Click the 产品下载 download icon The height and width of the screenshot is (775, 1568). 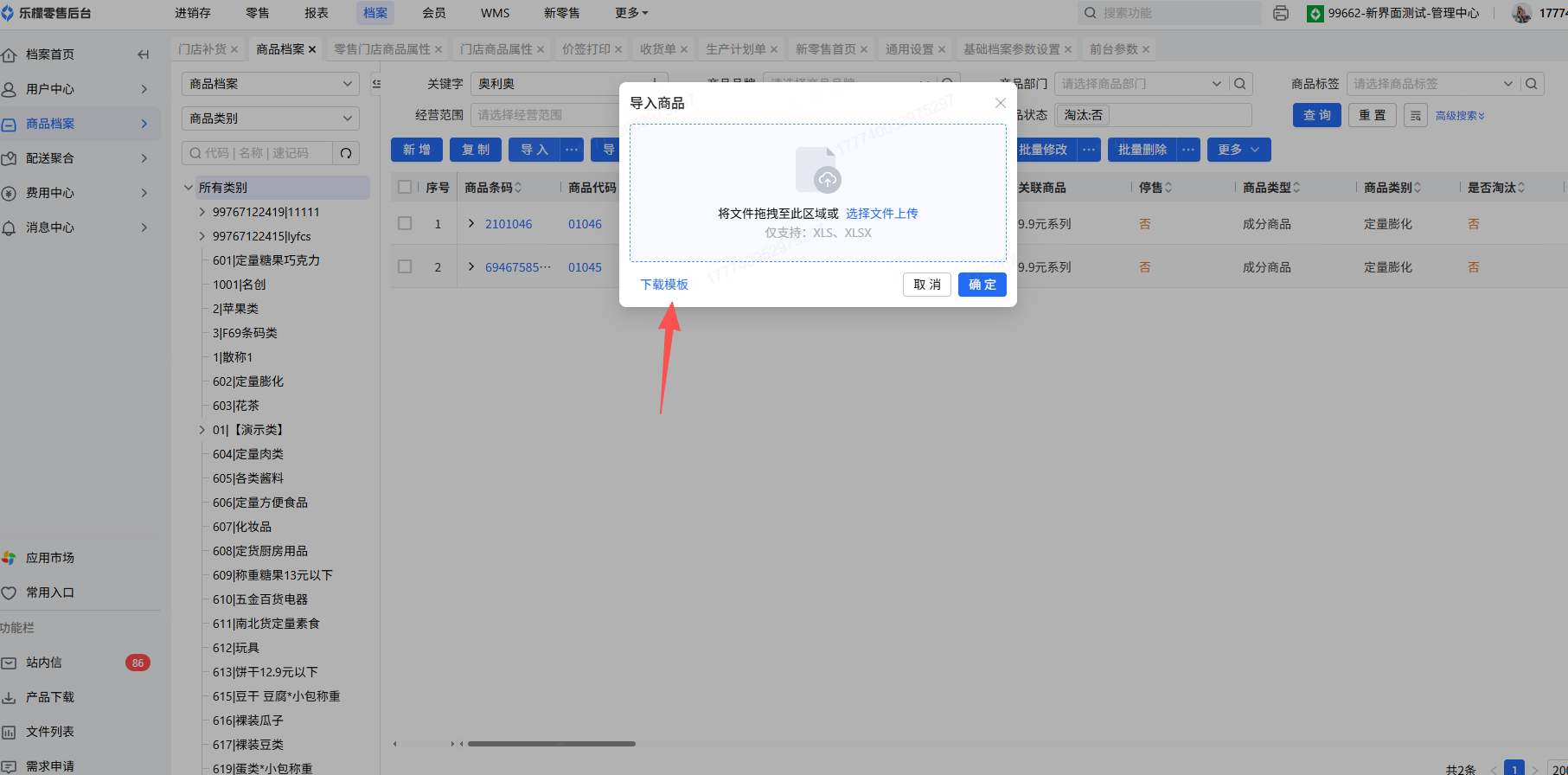(x=10, y=697)
